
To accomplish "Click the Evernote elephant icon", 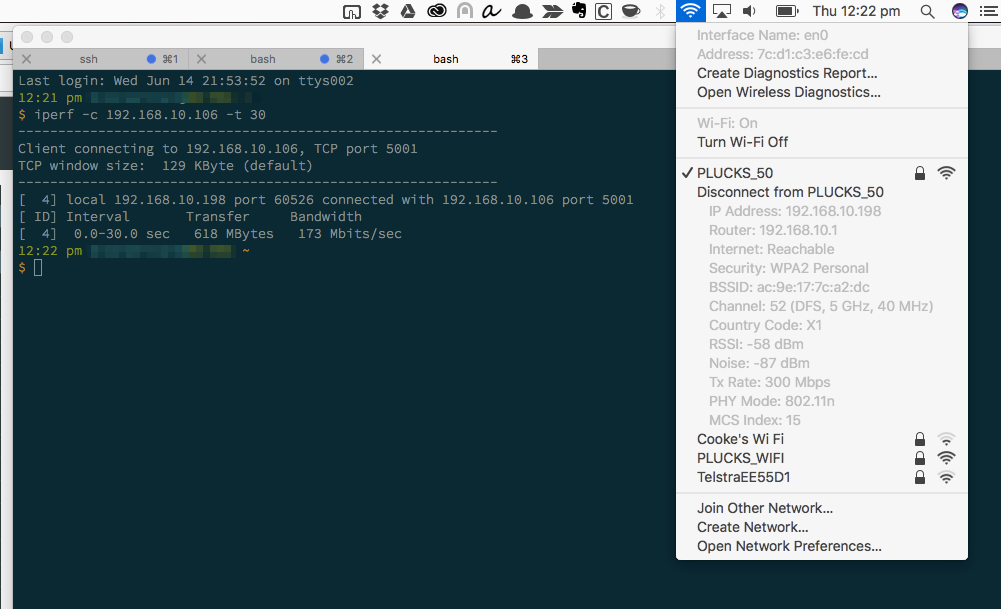I will coord(578,11).
